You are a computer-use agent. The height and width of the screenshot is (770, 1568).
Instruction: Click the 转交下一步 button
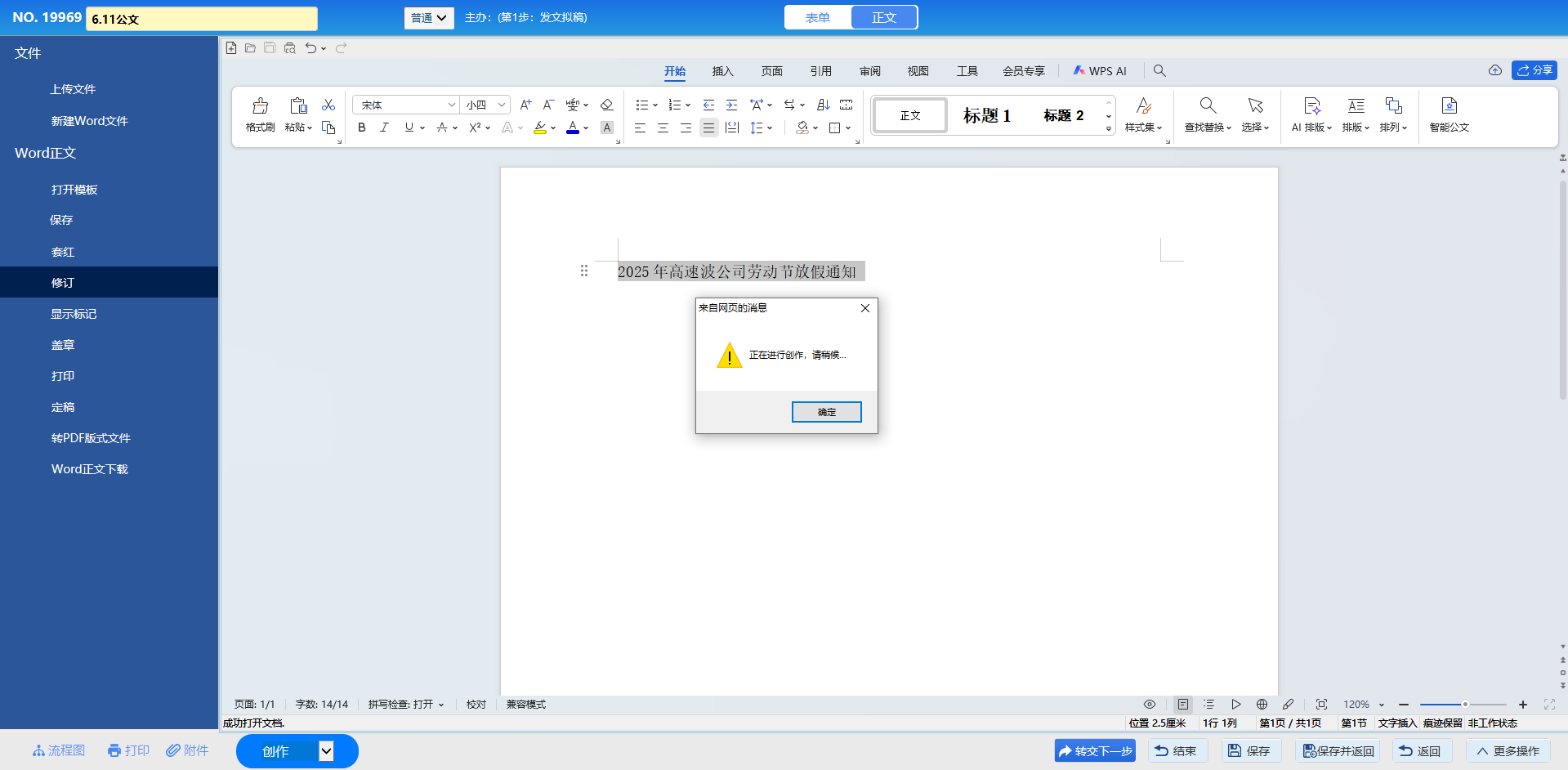pyautogui.click(x=1095, y=750)
